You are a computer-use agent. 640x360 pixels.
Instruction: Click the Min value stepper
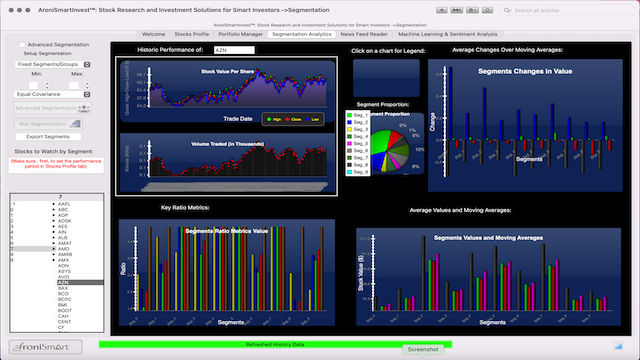point(47,85)
